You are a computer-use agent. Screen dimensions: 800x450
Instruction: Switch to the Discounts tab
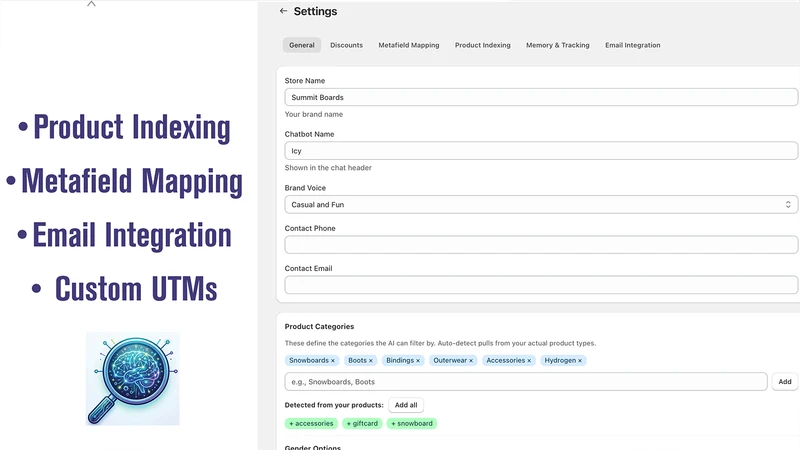point(346,45)
